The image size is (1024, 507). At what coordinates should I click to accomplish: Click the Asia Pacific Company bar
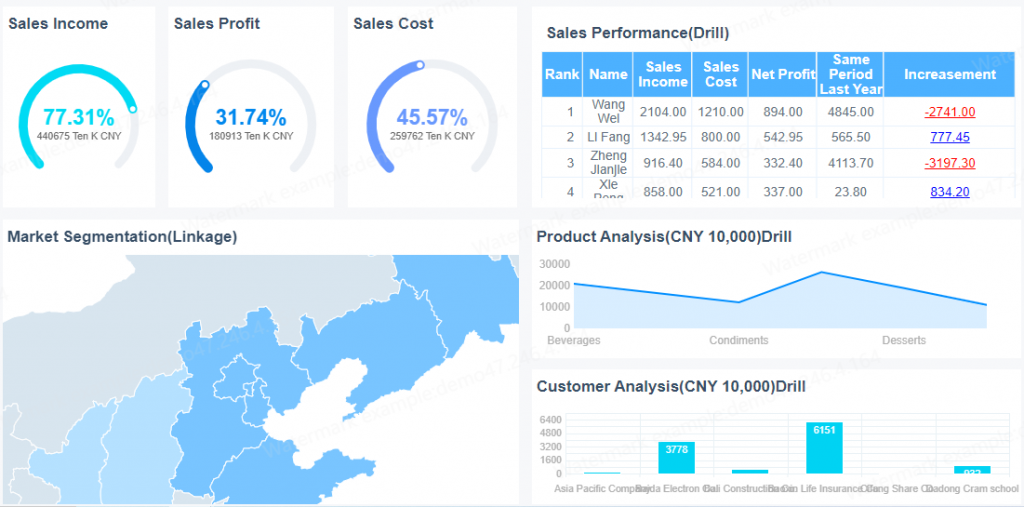[602, 472]
